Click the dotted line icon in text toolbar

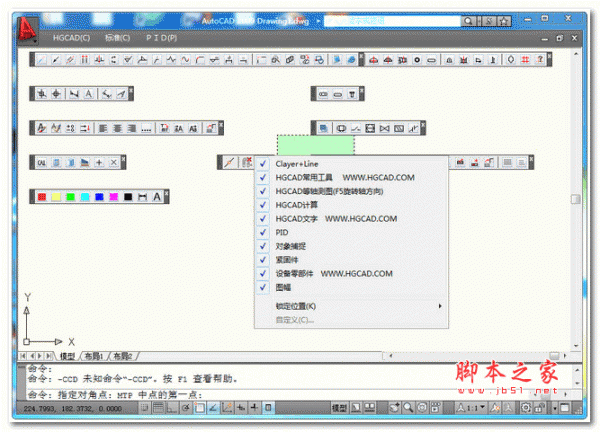146,129
